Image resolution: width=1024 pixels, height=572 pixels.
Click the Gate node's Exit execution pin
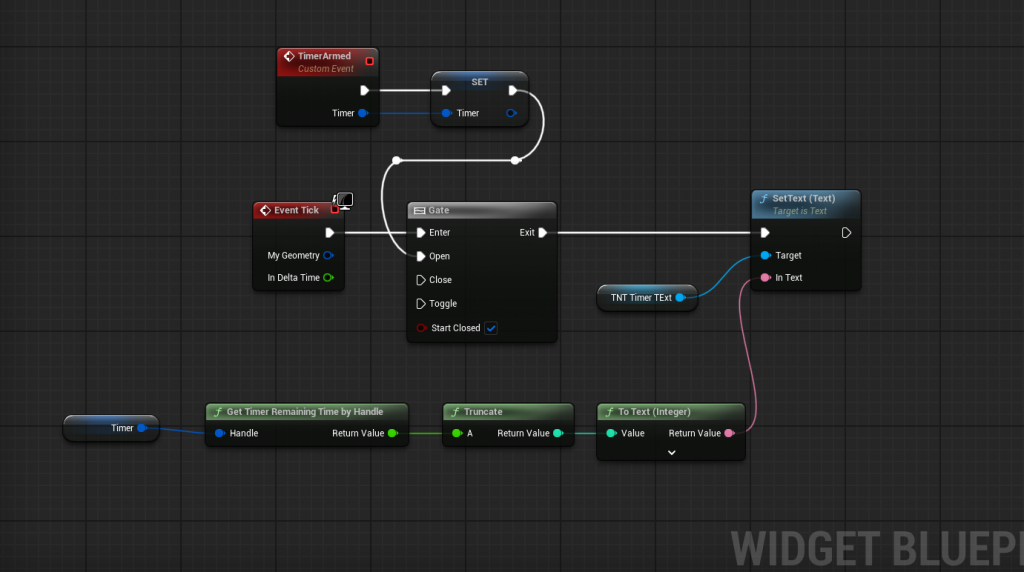(542, 233)
